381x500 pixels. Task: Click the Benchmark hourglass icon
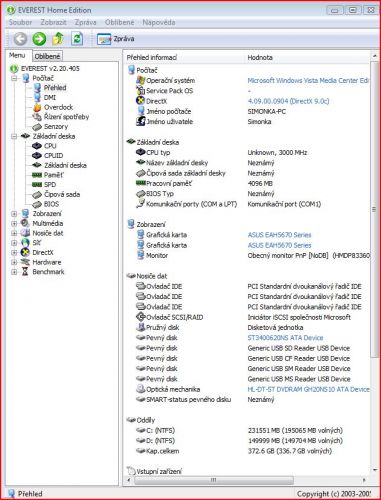(25, 272)
